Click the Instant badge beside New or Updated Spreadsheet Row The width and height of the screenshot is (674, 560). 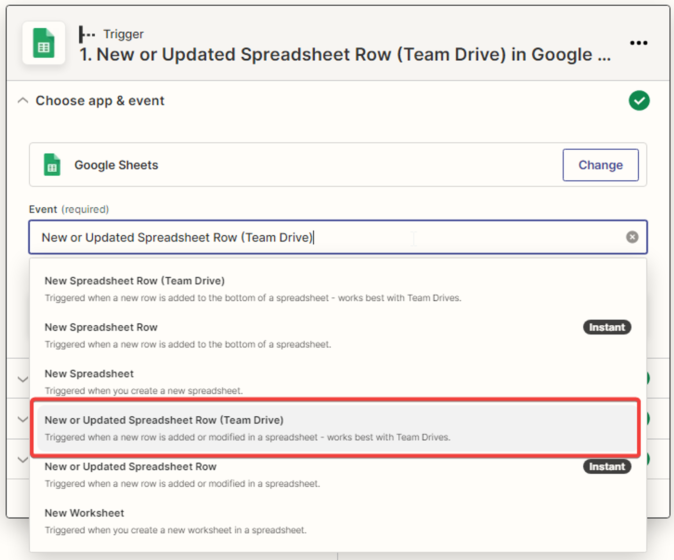pos(607,466)
